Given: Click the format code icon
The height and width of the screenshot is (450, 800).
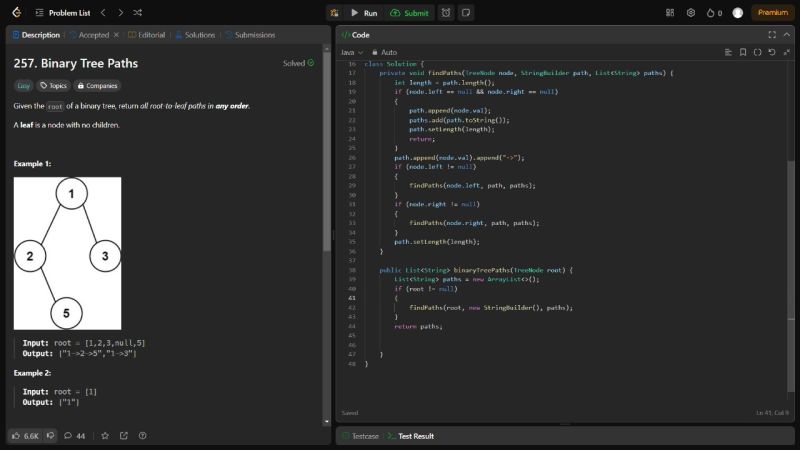Looking at the screenshot, I should click(x=728, y=52).
